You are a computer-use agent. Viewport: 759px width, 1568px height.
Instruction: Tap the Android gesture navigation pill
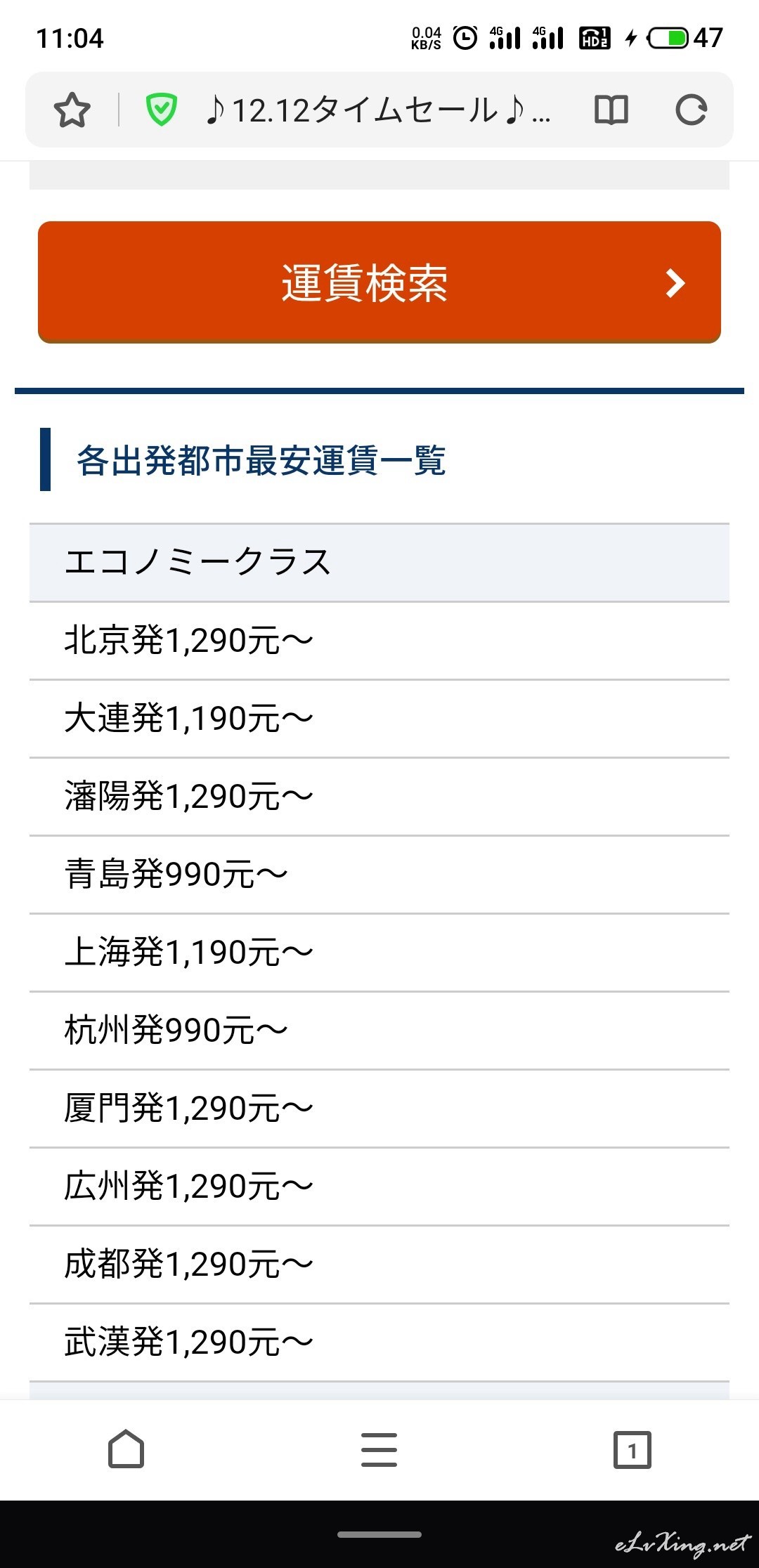(379, 1535)
